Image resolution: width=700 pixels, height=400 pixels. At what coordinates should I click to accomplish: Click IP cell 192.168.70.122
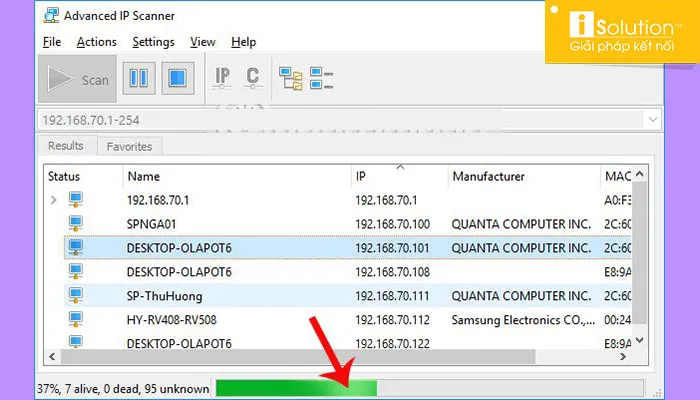[x=392, y=343]
